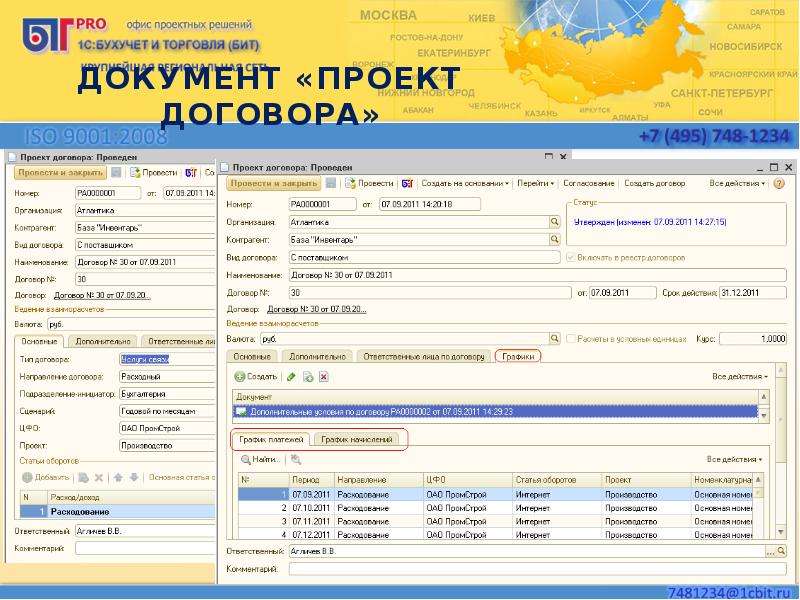The height and width of the screenshot is (600, 800).
Task: Expand 'Создать на основании' dropdown
Action: pyautogui.click(x=466, y=184)
